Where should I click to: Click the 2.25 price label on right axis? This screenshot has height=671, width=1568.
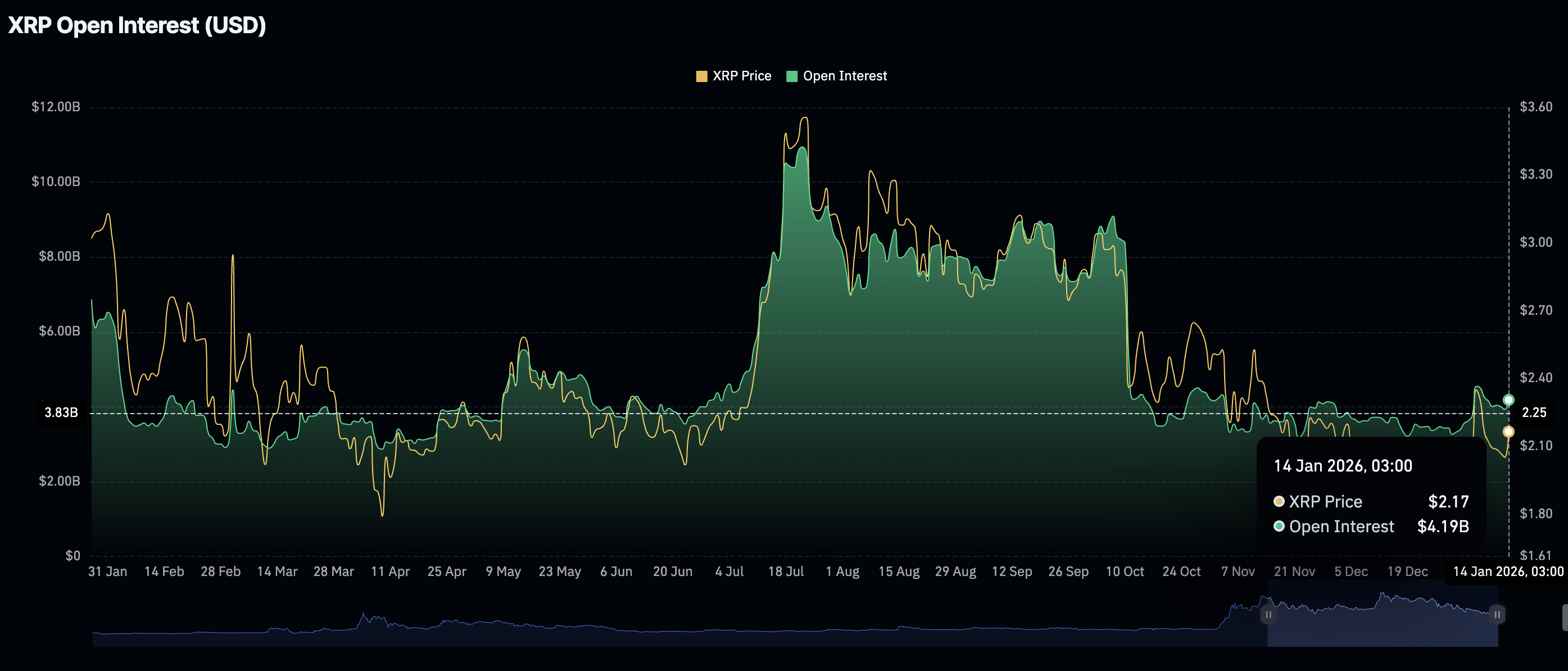[1534, 412]
